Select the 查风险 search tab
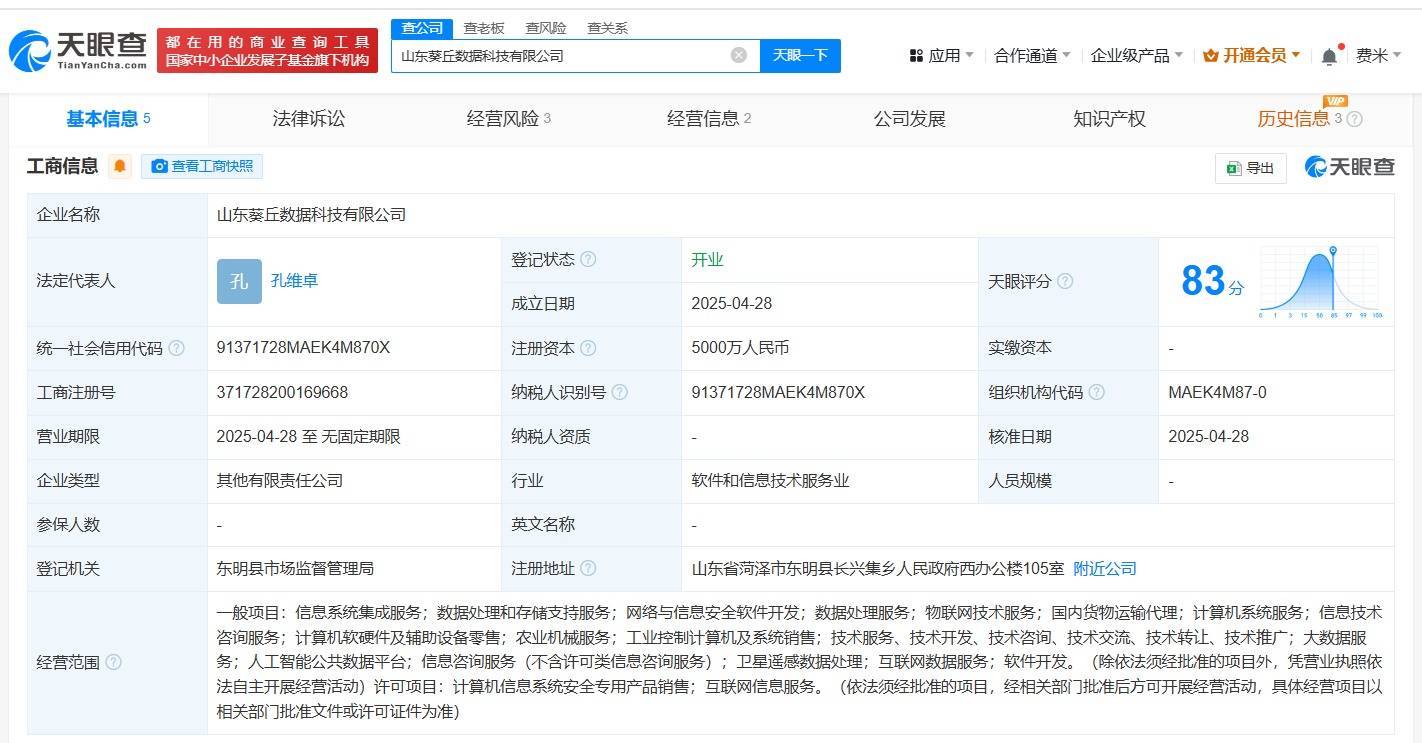Viewport: 1422px width, 743px height. pos(546,28)
